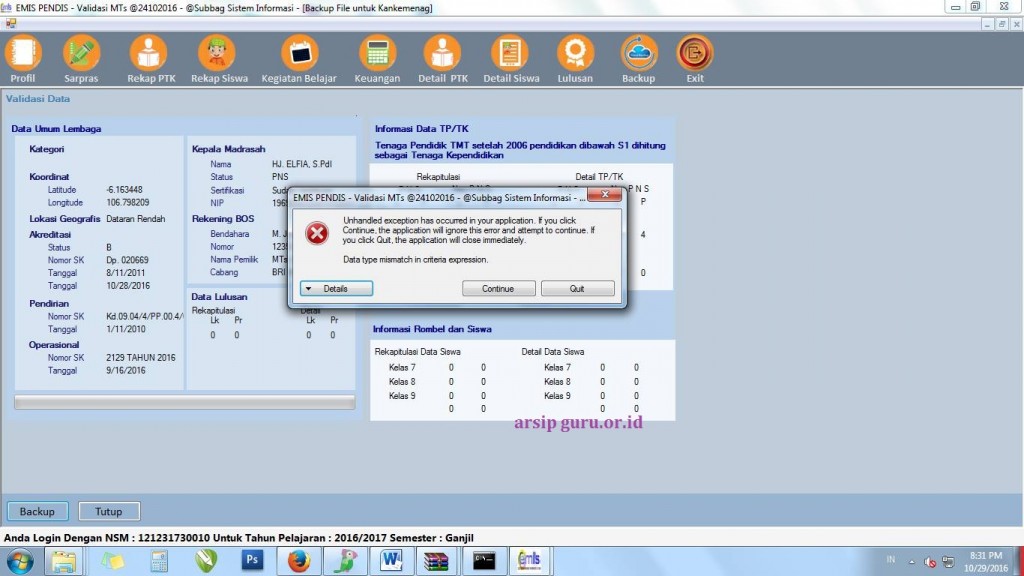
Task: Select 2129 TAHUN 2016 text
Action: click(140, 358)
